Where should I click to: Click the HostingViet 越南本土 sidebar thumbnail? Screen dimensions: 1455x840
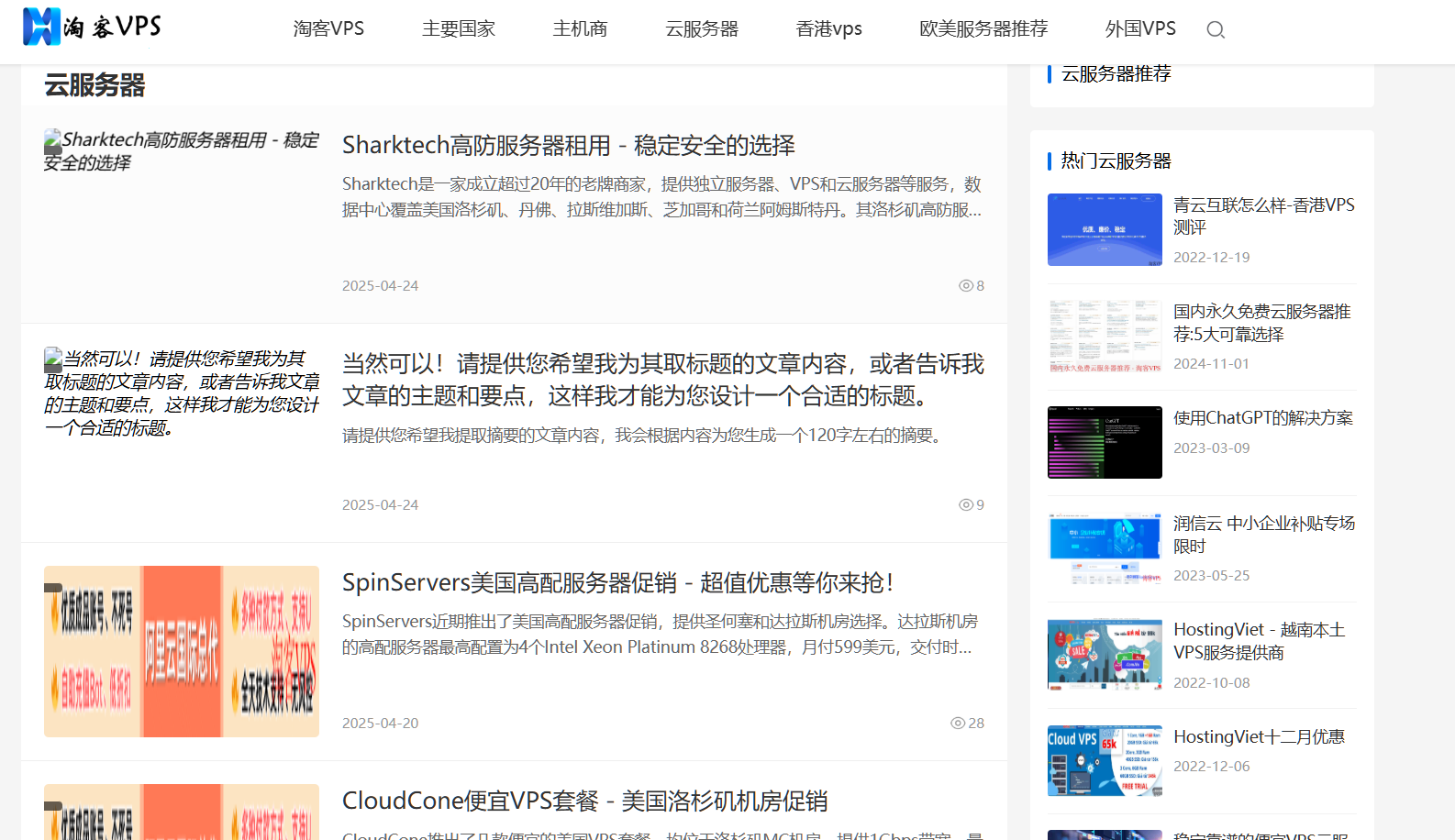coord(1105,655)
